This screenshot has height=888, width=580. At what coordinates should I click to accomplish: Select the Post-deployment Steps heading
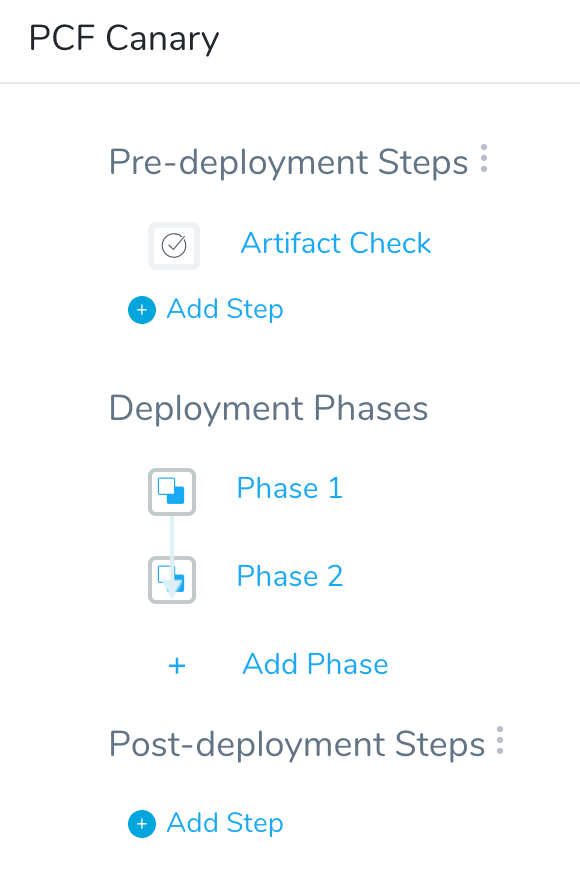(297, 744)
